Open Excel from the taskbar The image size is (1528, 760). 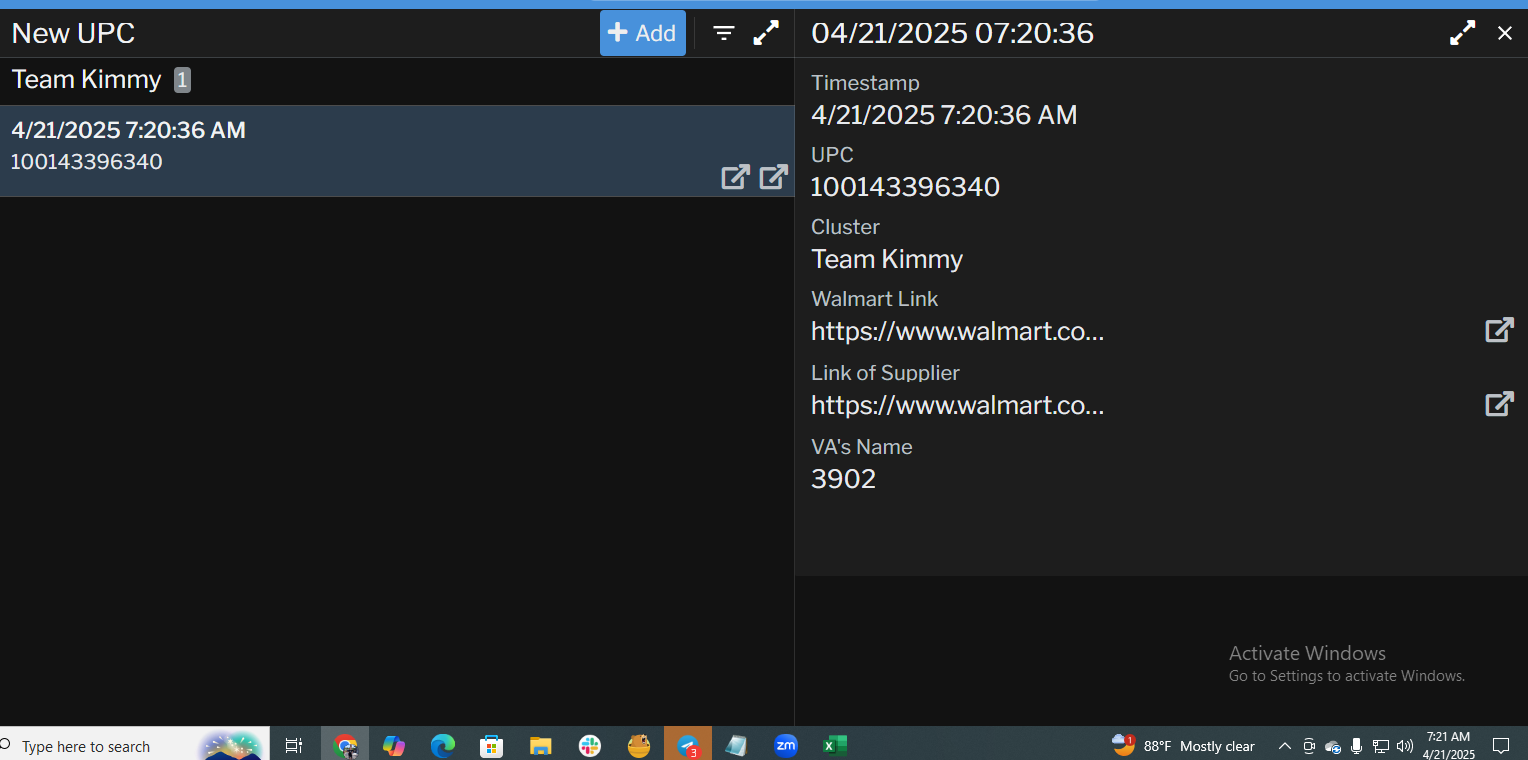coord(835,745)
